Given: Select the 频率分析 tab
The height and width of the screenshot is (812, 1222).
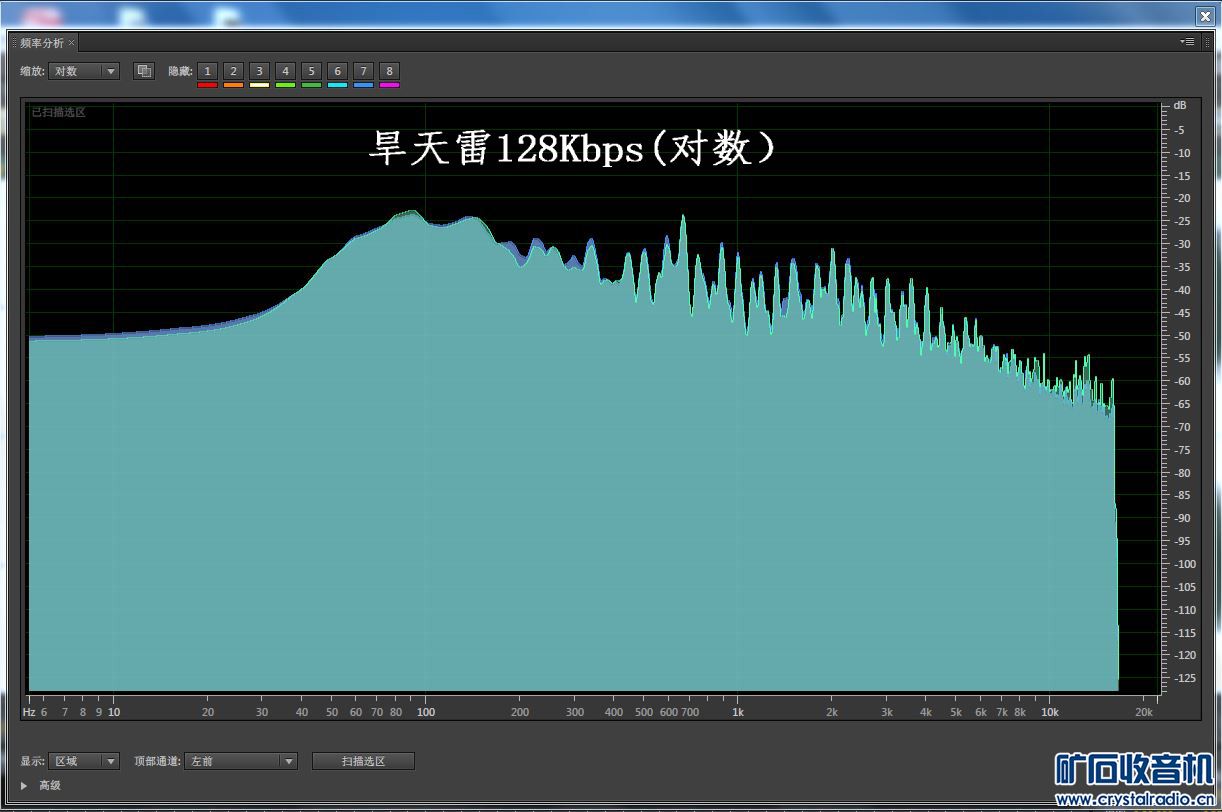Looking at the screenshot, I should coord(42,43).
